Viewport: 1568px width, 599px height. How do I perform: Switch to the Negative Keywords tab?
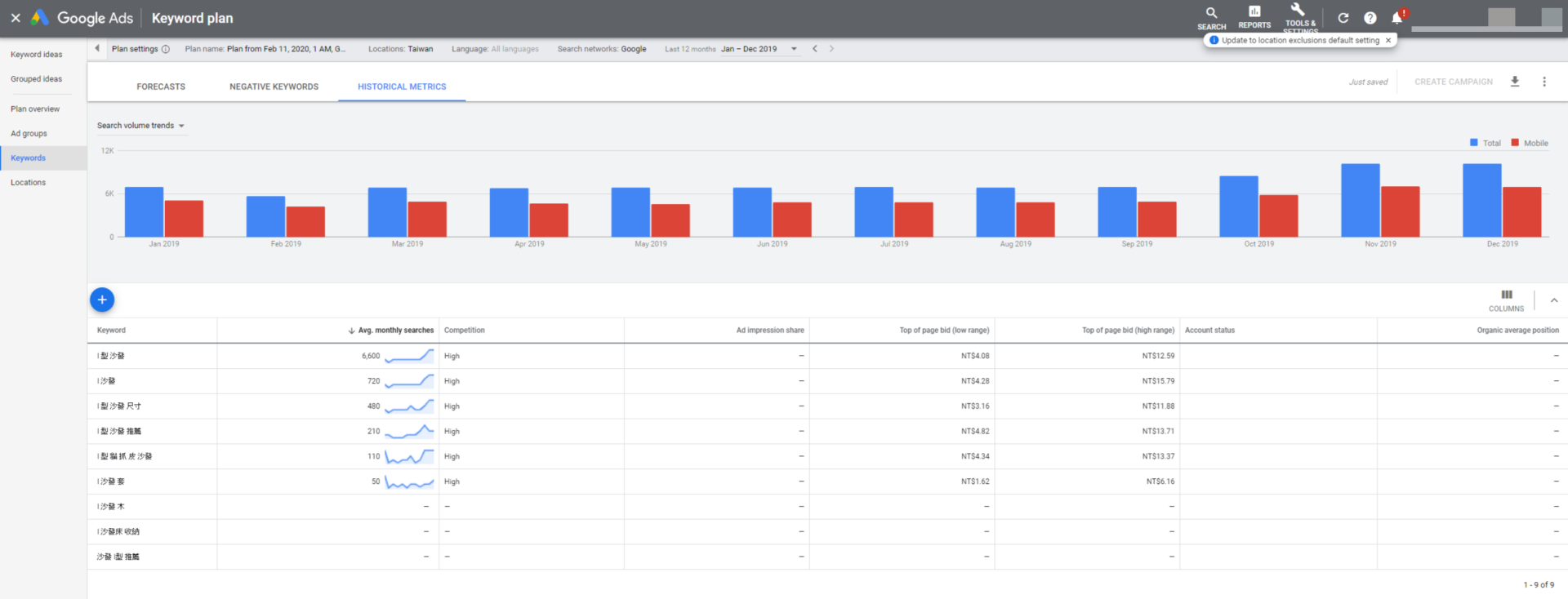point(274,87)
